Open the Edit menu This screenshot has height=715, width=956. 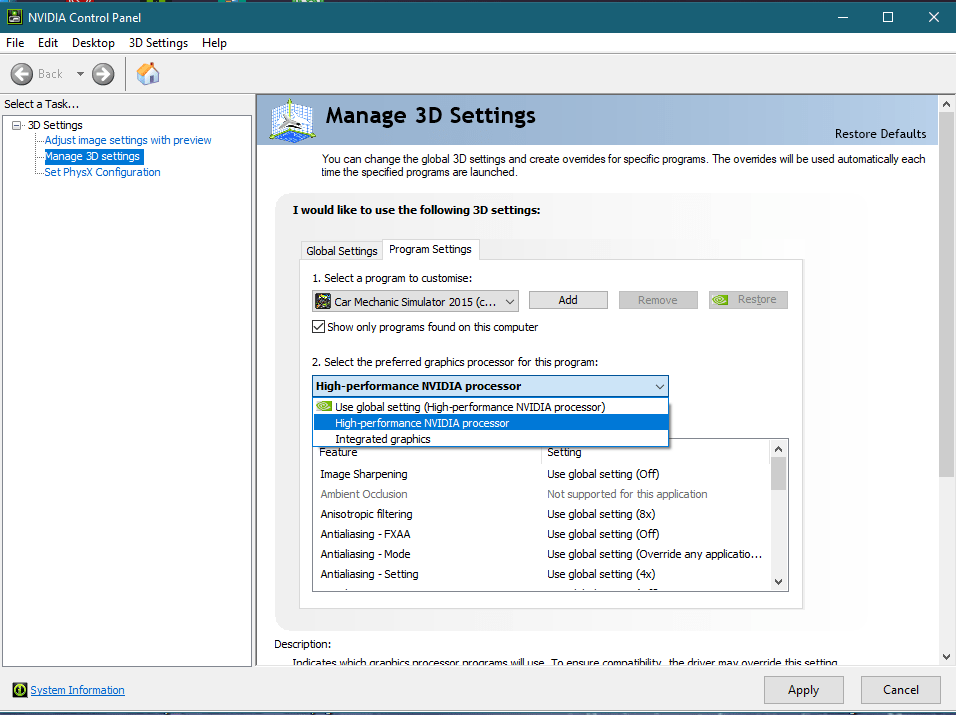click(48, 43)
